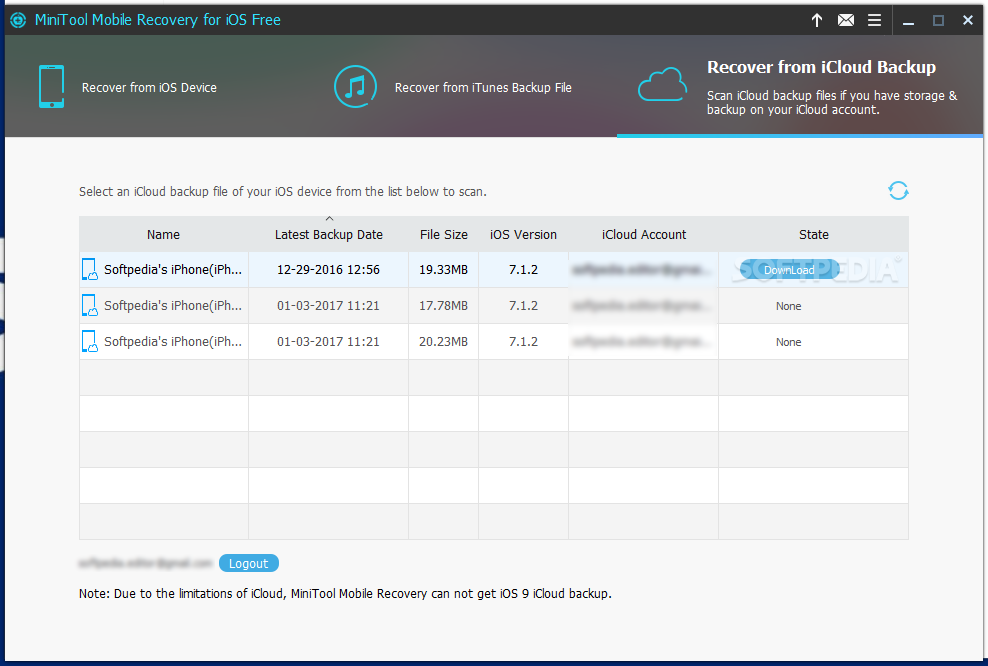Click the MiniTool app logo icon
988x666 pixels.
point(18,20)
